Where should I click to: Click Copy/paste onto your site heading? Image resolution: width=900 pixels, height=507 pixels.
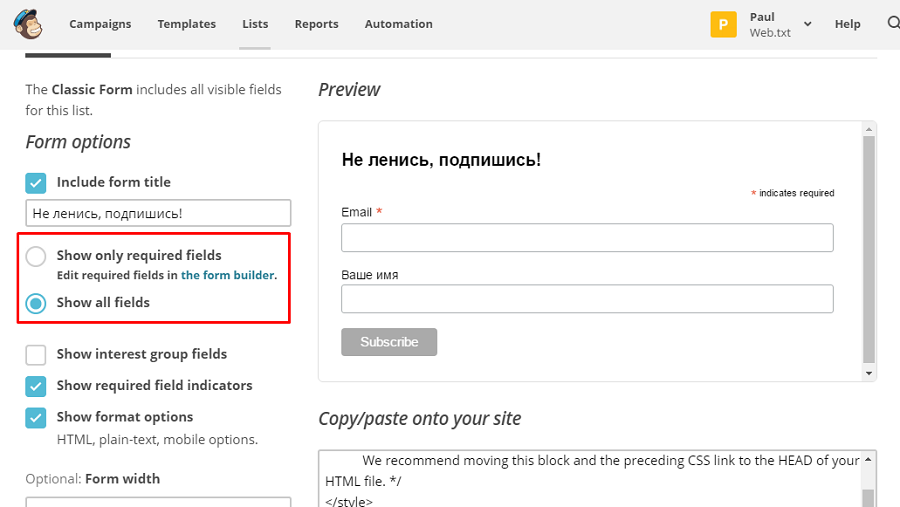[x=420, y=419]
